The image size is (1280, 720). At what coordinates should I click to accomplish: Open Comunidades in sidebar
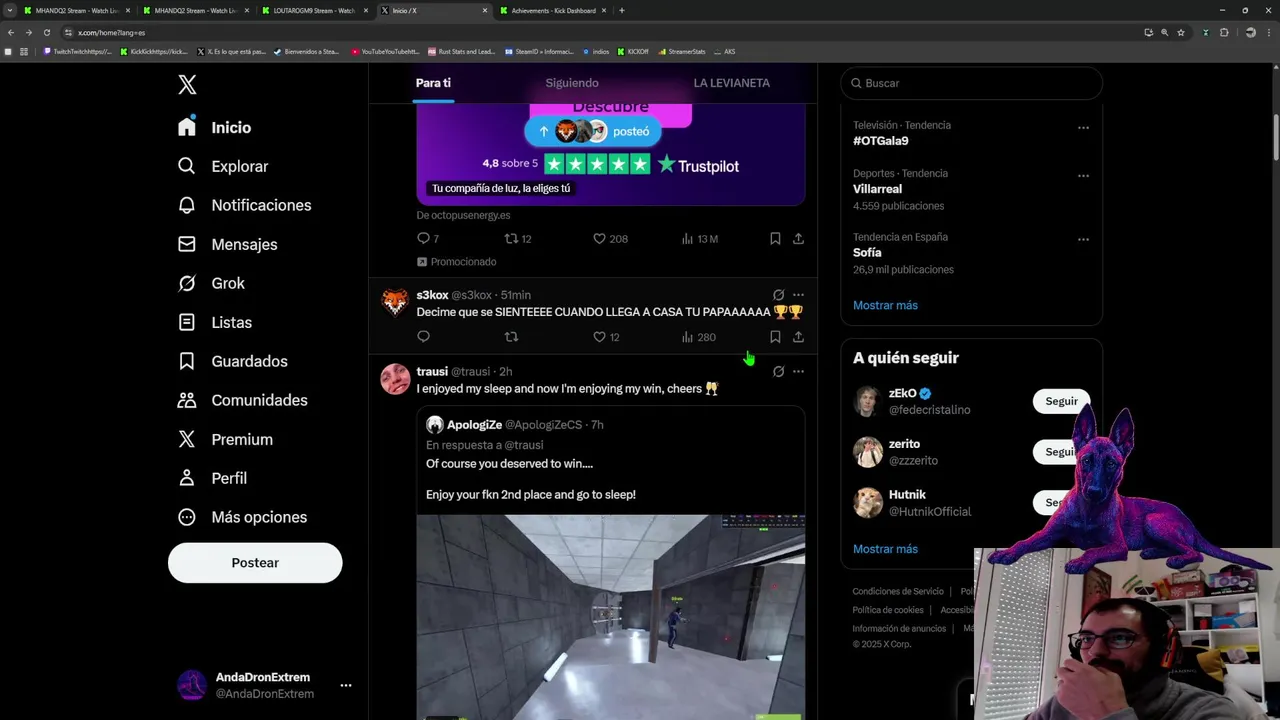243,400
